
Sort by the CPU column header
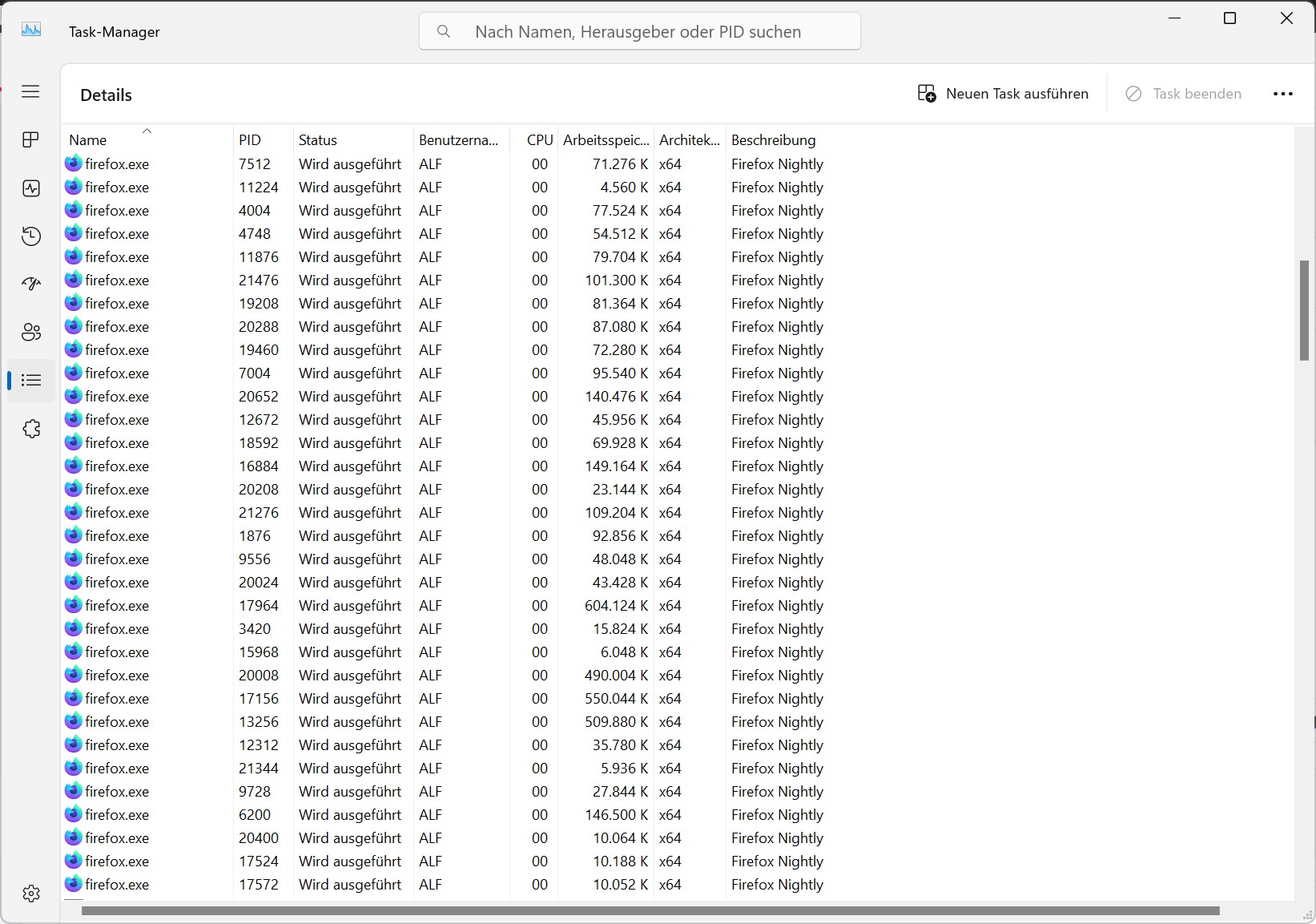[539, 140]
